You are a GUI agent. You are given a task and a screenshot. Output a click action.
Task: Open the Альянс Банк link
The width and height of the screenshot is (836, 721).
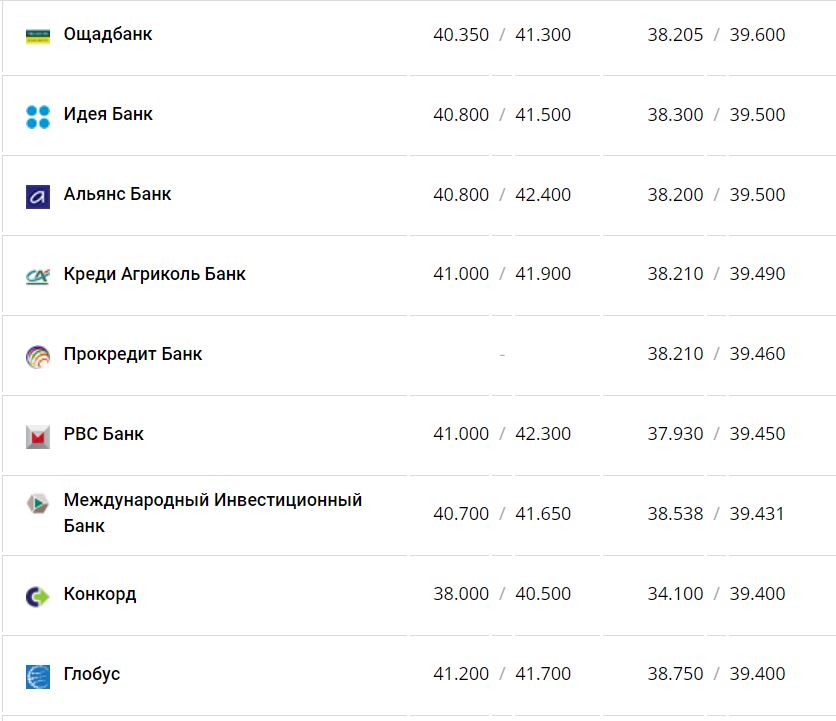pos(117,194)
